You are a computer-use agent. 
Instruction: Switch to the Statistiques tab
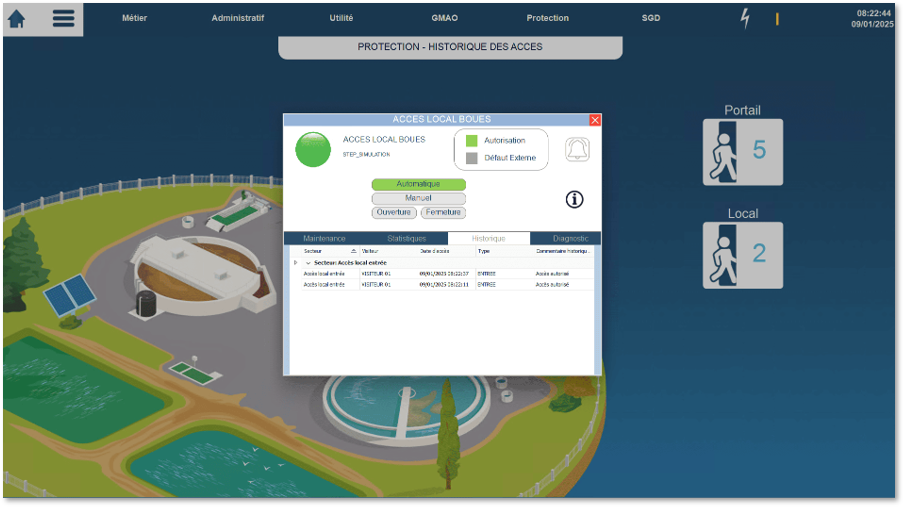[406, 238]
